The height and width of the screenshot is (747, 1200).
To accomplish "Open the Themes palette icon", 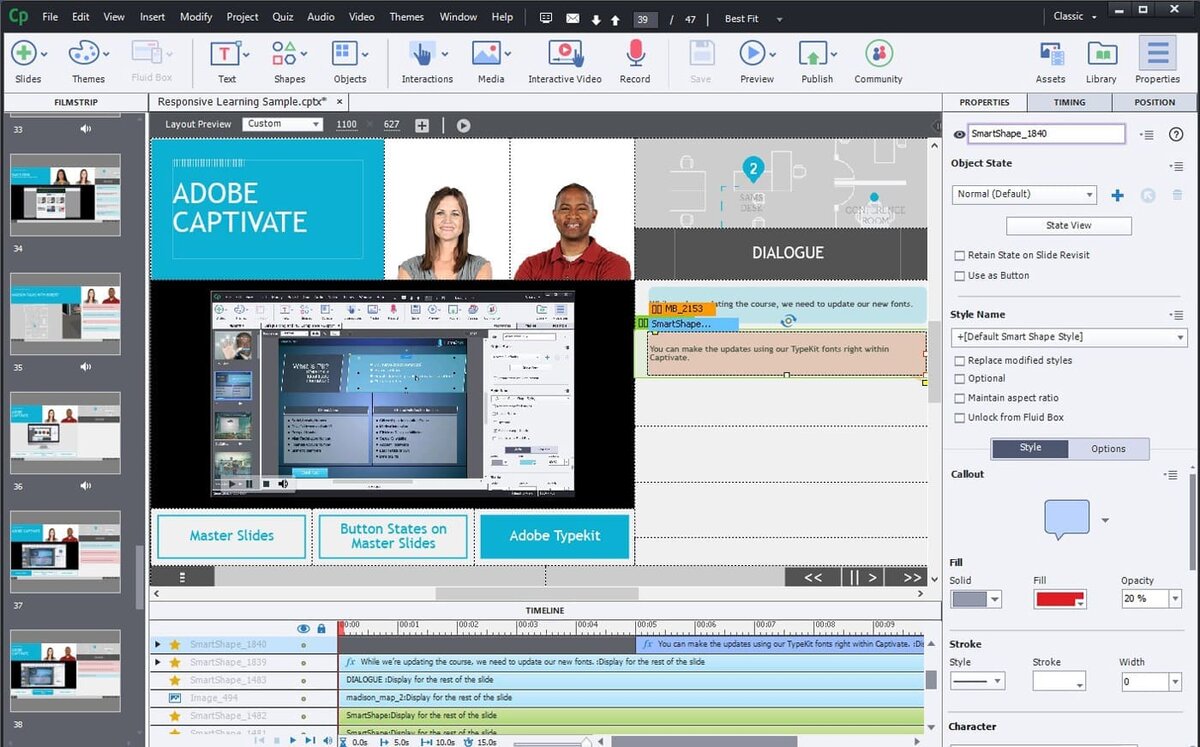I will point(84,54).
